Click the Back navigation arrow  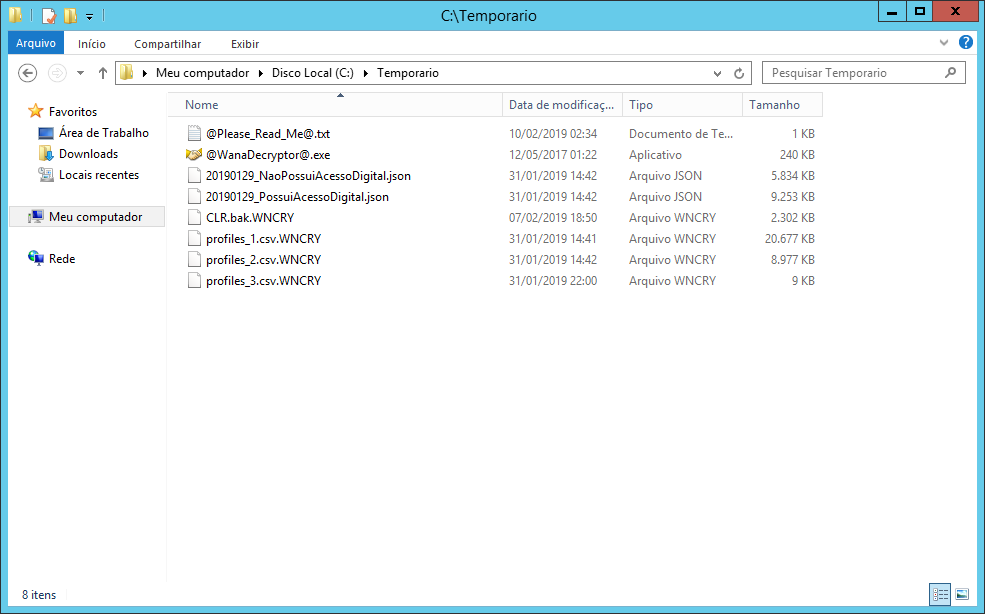pos(28,73)
